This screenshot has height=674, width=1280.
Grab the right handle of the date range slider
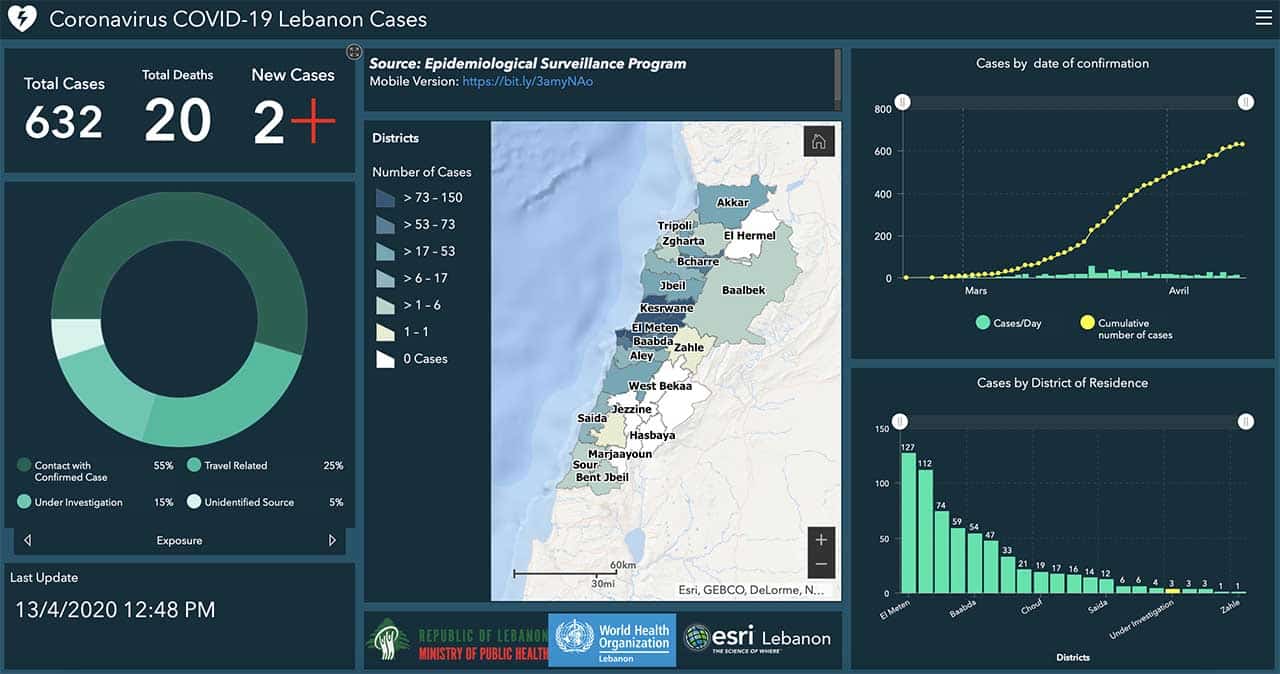click(x=1245, y=102)
